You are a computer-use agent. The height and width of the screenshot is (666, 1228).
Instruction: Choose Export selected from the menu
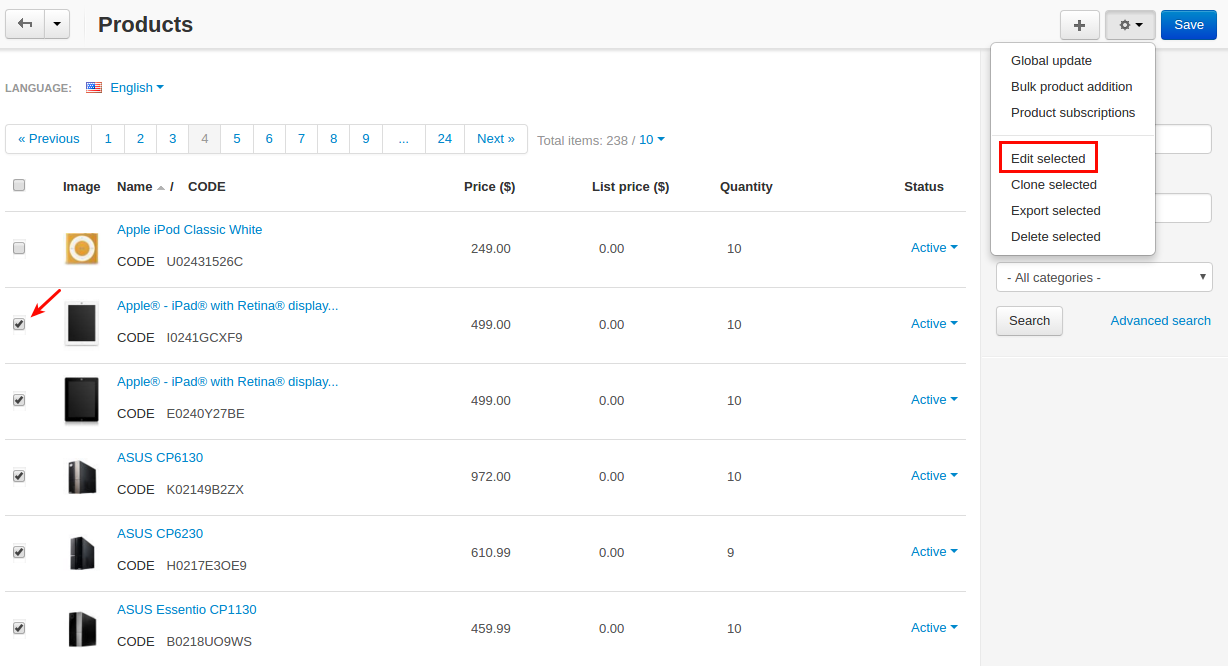(1073, 211)
